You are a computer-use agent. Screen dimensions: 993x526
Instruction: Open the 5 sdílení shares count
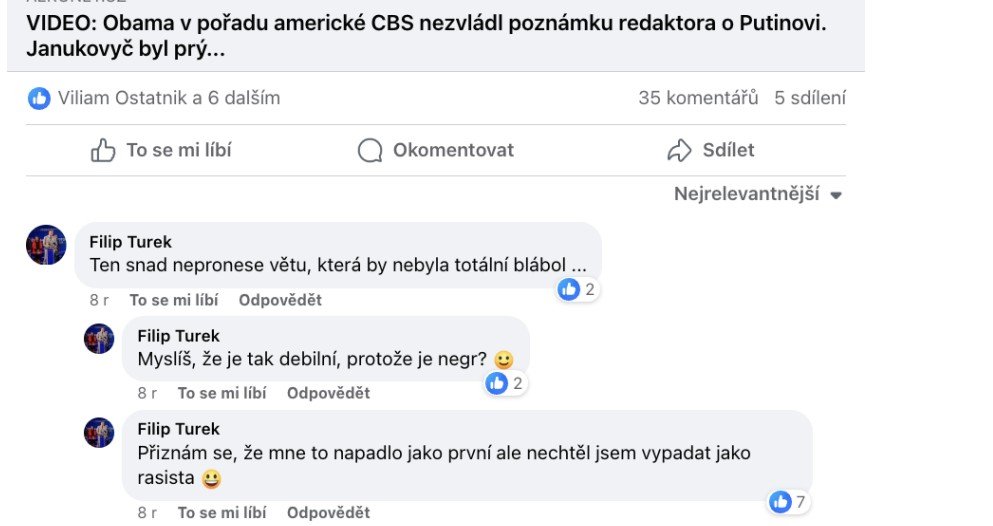click(x=810, y=98)
